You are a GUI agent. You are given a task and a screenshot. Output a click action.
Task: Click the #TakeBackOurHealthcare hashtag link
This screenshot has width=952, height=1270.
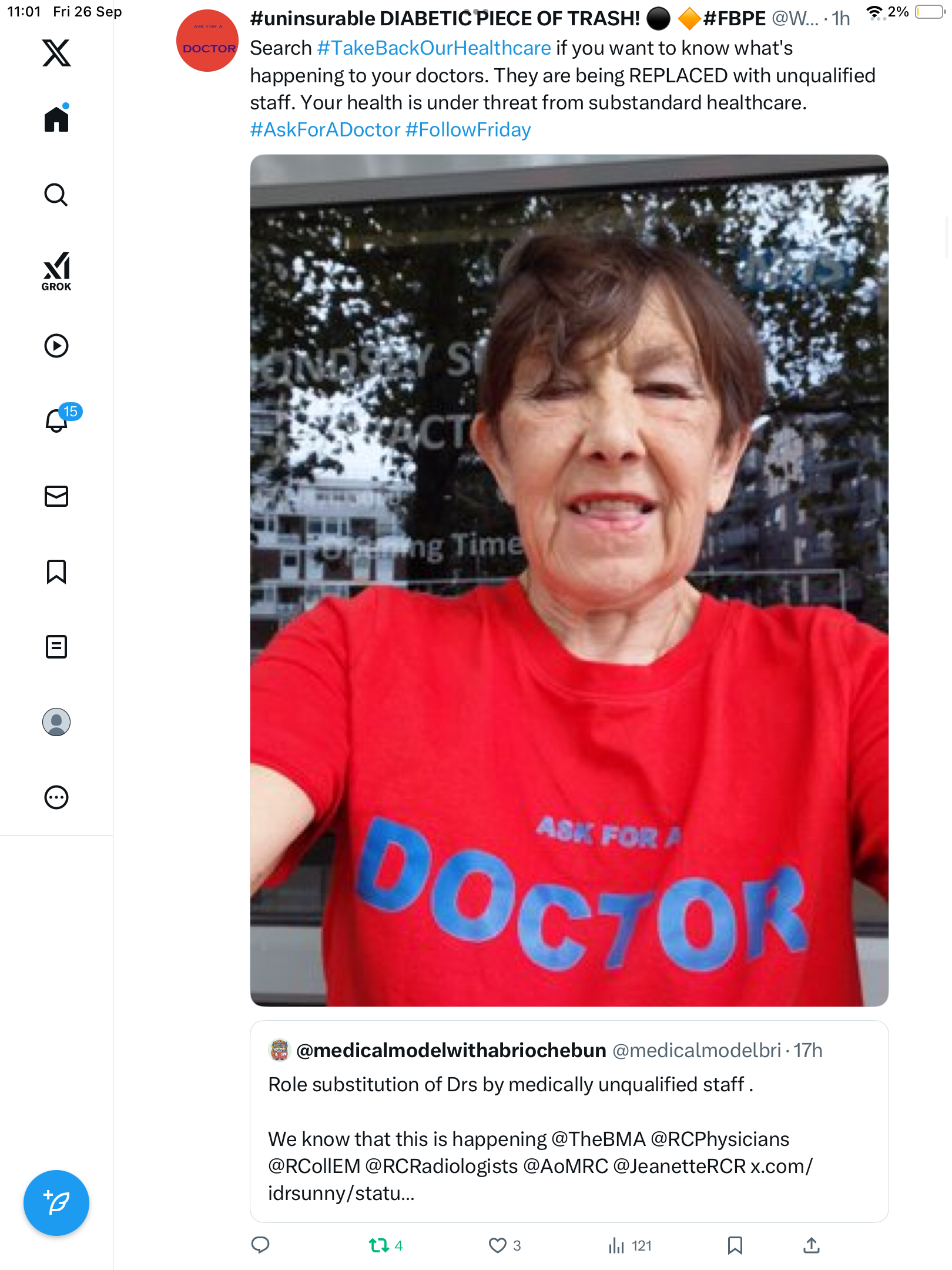point(434,48)
